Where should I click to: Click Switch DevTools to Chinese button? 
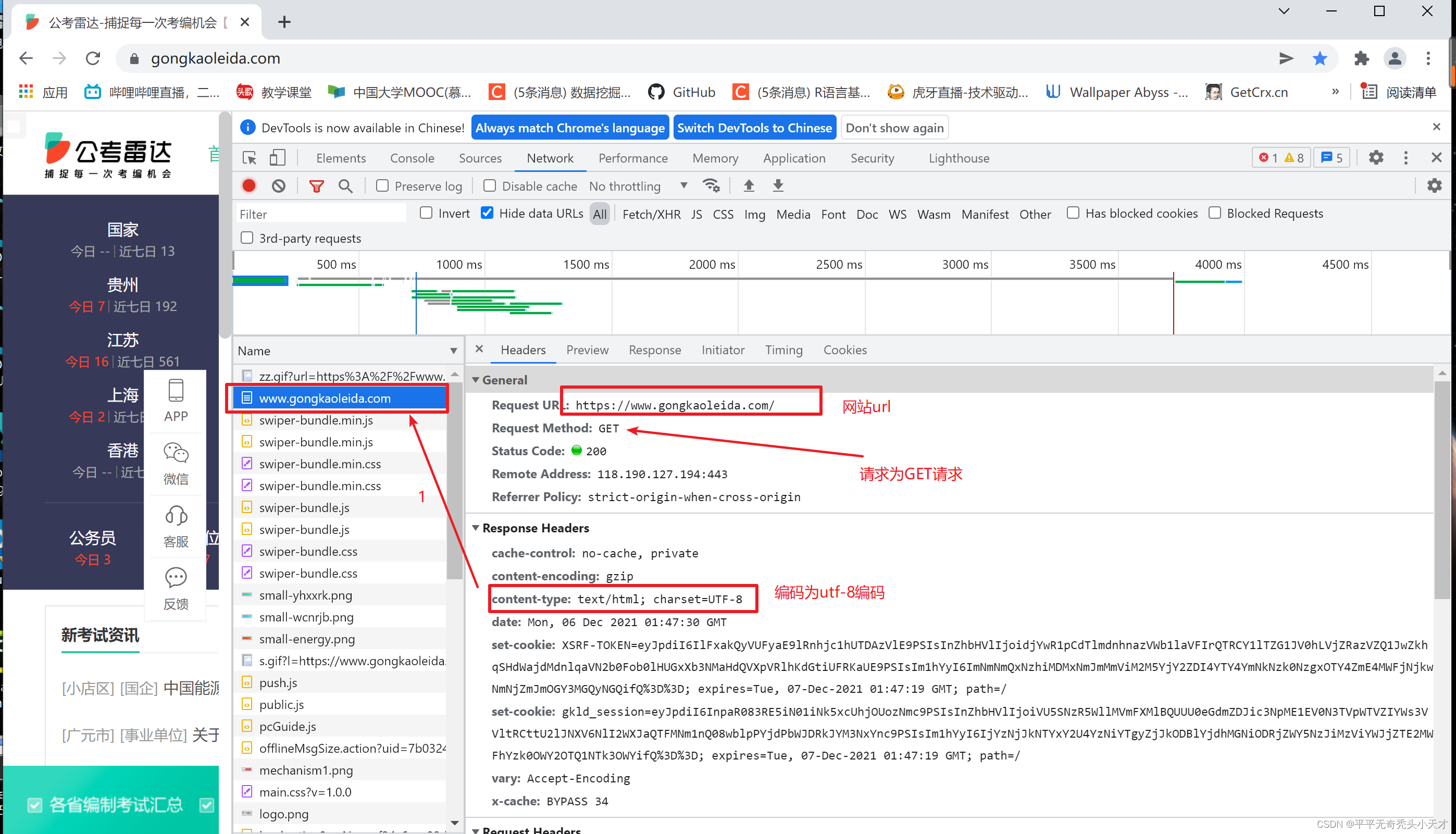tap(754, 128)
